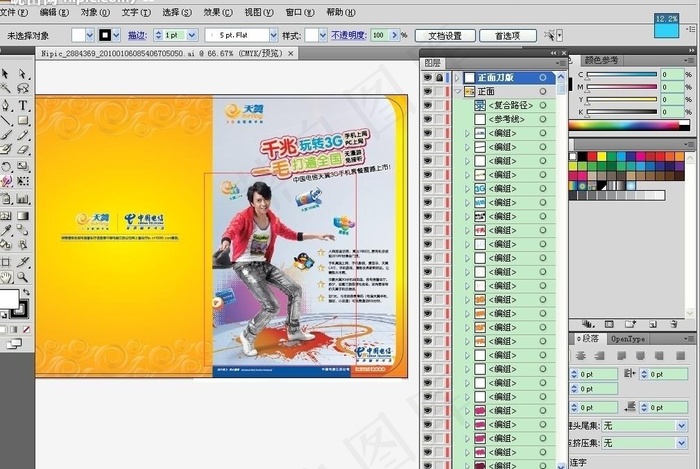
Task: Open the 对象 menu
Action: [95, 12]
